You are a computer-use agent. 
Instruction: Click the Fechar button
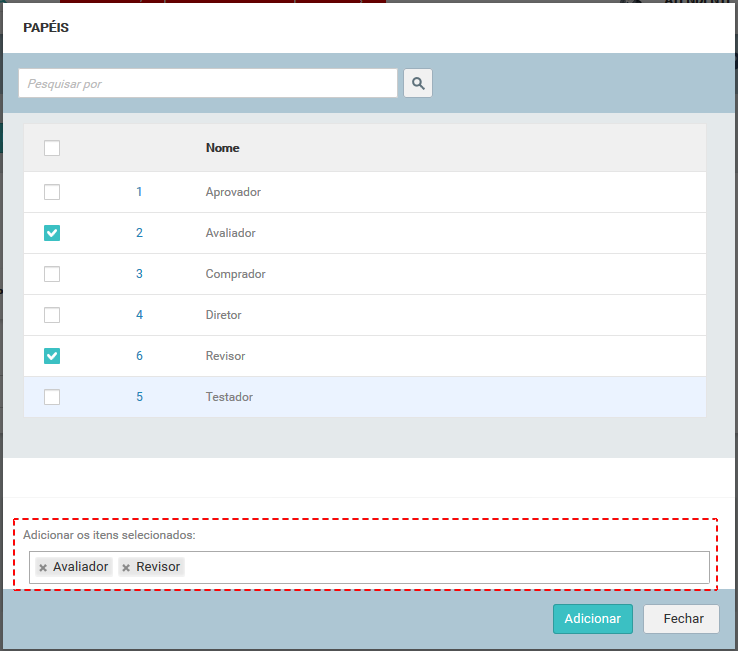(681, 619)
